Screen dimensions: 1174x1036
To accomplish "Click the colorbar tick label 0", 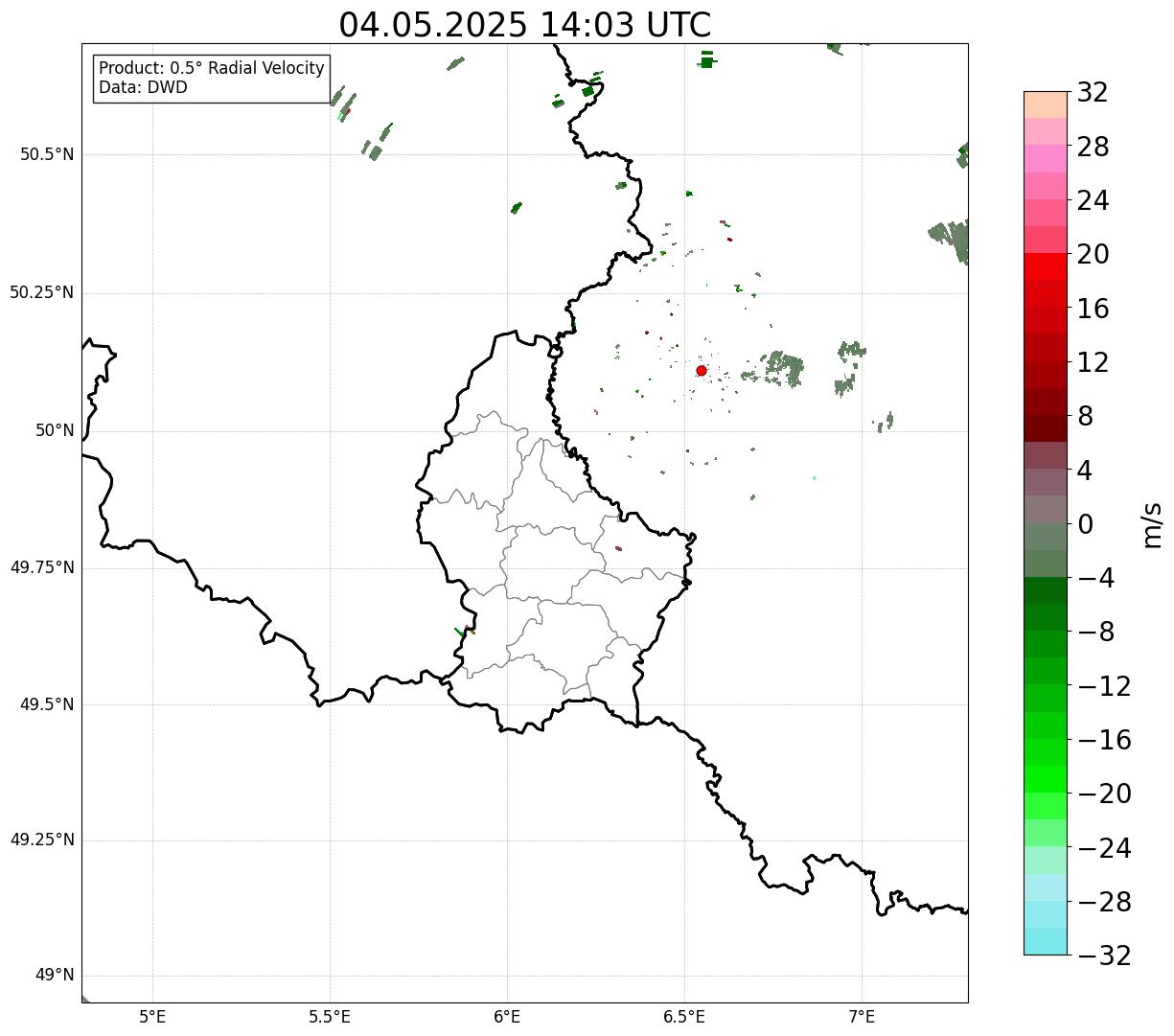I will [x=1085, y=524].
